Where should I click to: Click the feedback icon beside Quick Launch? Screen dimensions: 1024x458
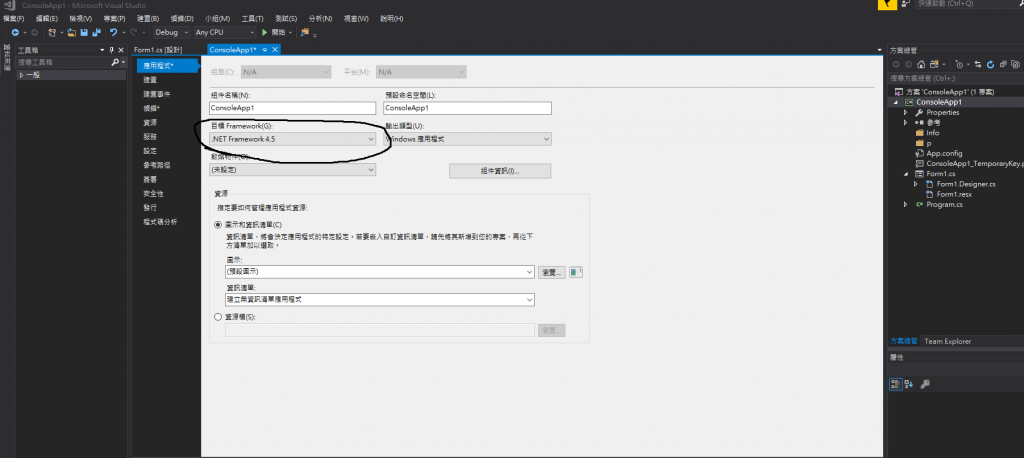coord(906,4)
